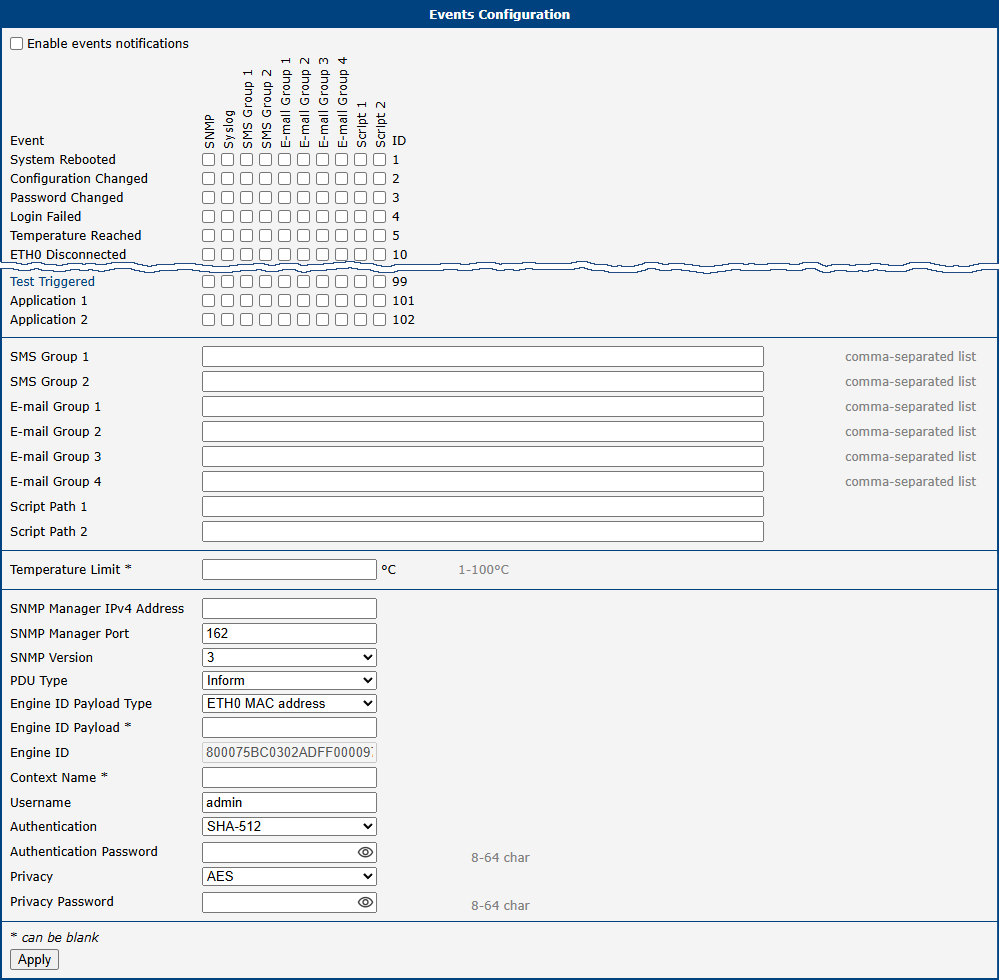Focus the E-mail Group 2 input field
This screenshot has width=999, height=980.
point(483,431)
